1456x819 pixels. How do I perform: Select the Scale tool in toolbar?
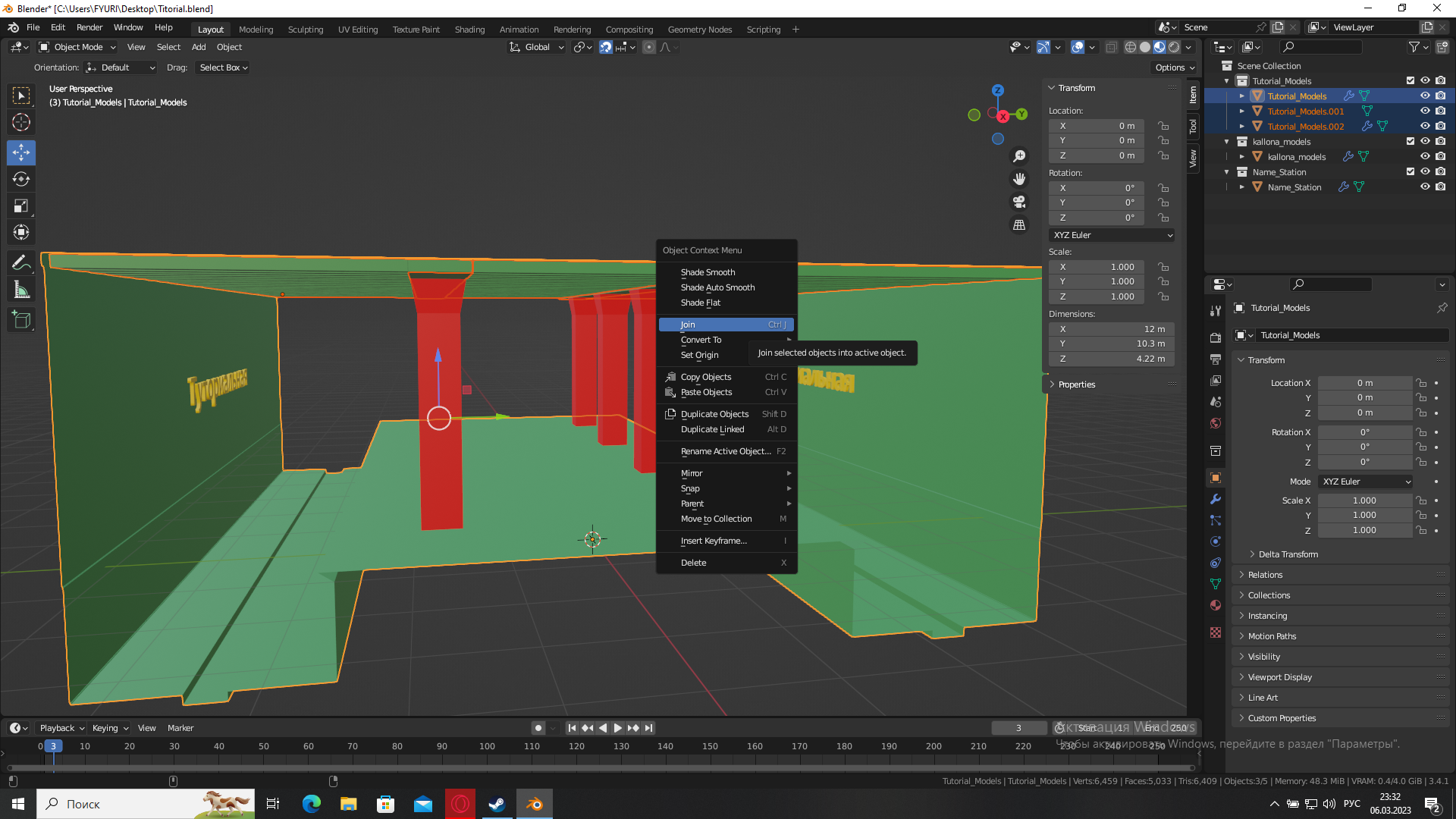21,206
